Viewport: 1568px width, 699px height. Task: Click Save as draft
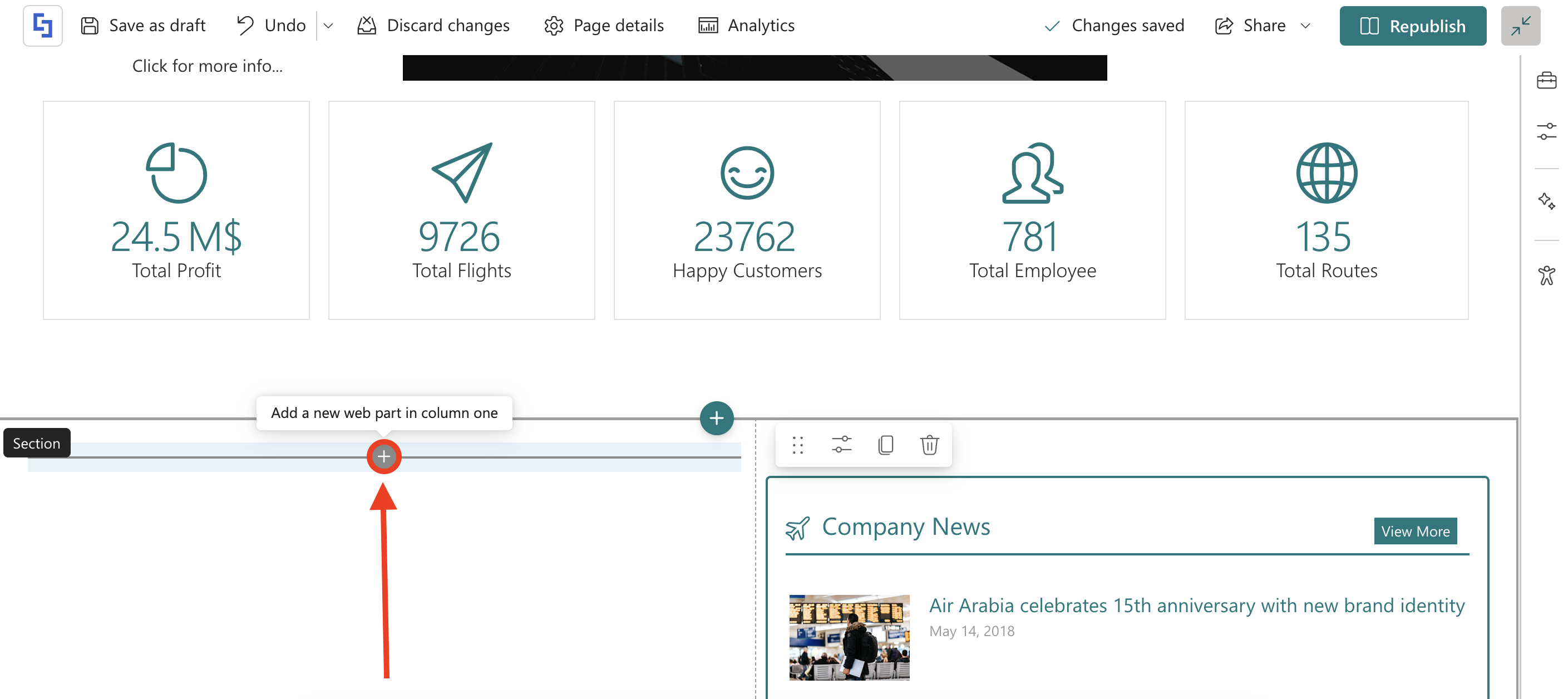(x=144, y=26)
